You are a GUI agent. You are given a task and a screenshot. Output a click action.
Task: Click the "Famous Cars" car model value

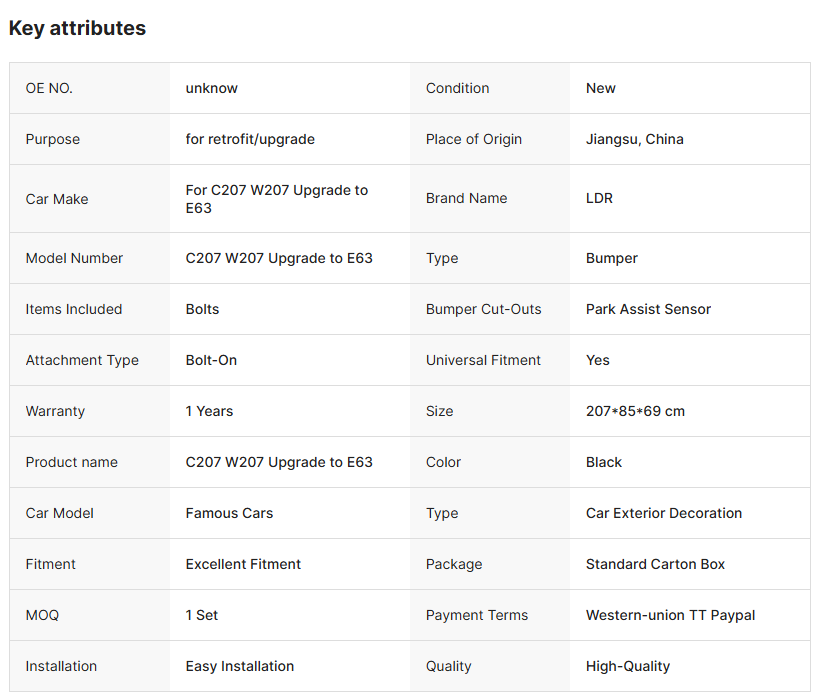click(229, 513)
